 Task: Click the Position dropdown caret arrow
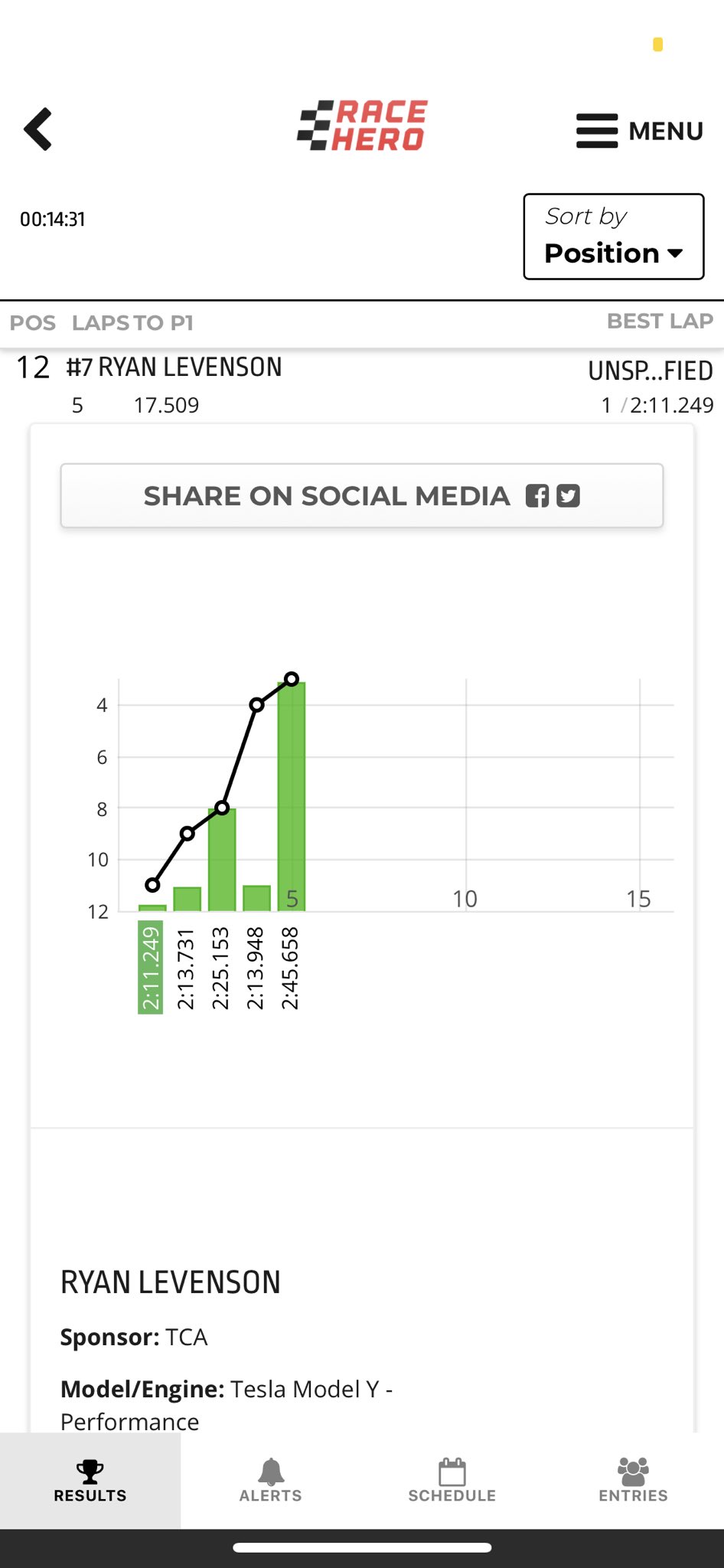tap(675, 253)
